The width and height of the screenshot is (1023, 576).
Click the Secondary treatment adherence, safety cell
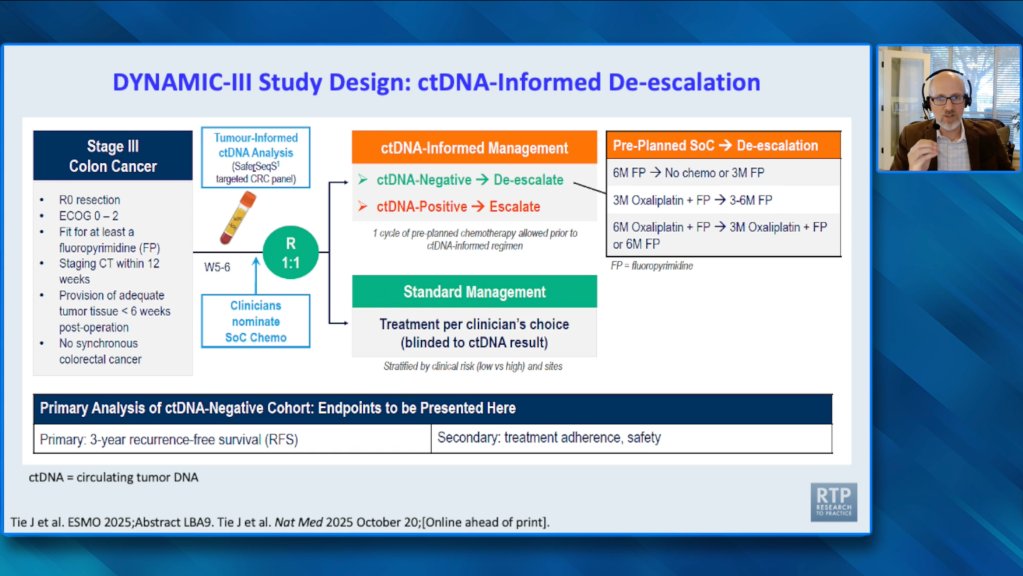click(632, 438)
